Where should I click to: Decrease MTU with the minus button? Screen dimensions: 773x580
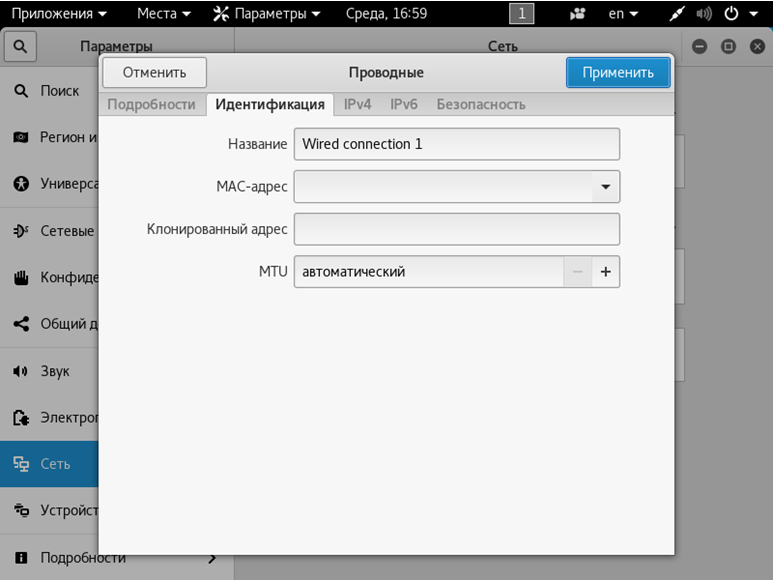578,272
